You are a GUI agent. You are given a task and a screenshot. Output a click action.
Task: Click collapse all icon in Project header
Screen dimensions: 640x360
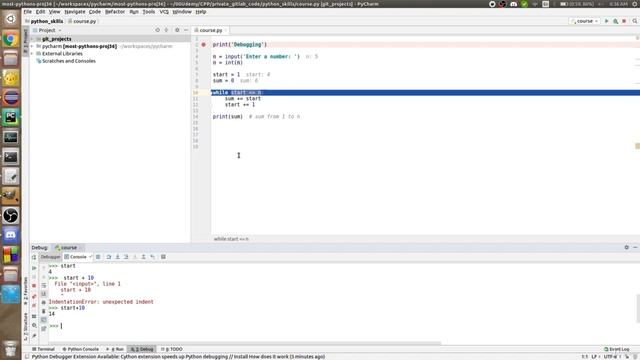coord(166,30)
